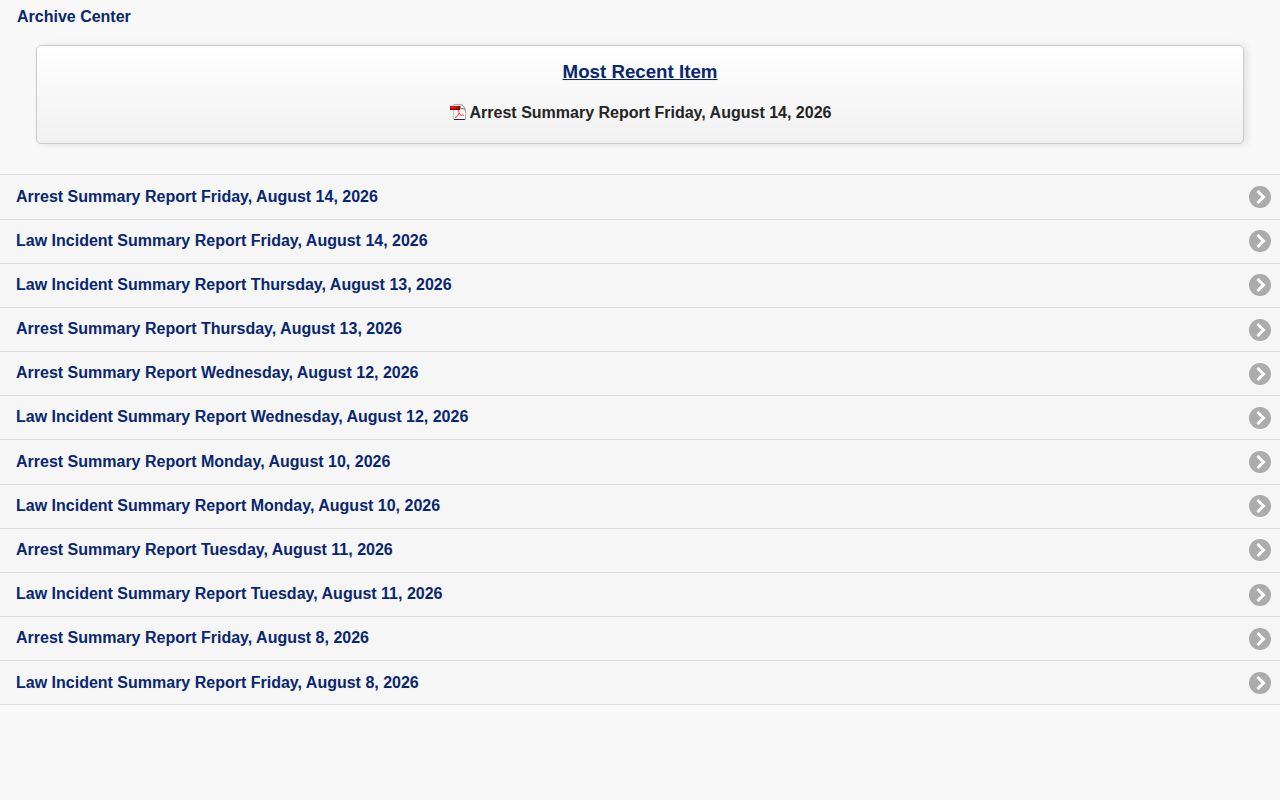
Task: Click arrow icon on Arrest Summary Friday, August 8 row
Action: coord(1260,639)
